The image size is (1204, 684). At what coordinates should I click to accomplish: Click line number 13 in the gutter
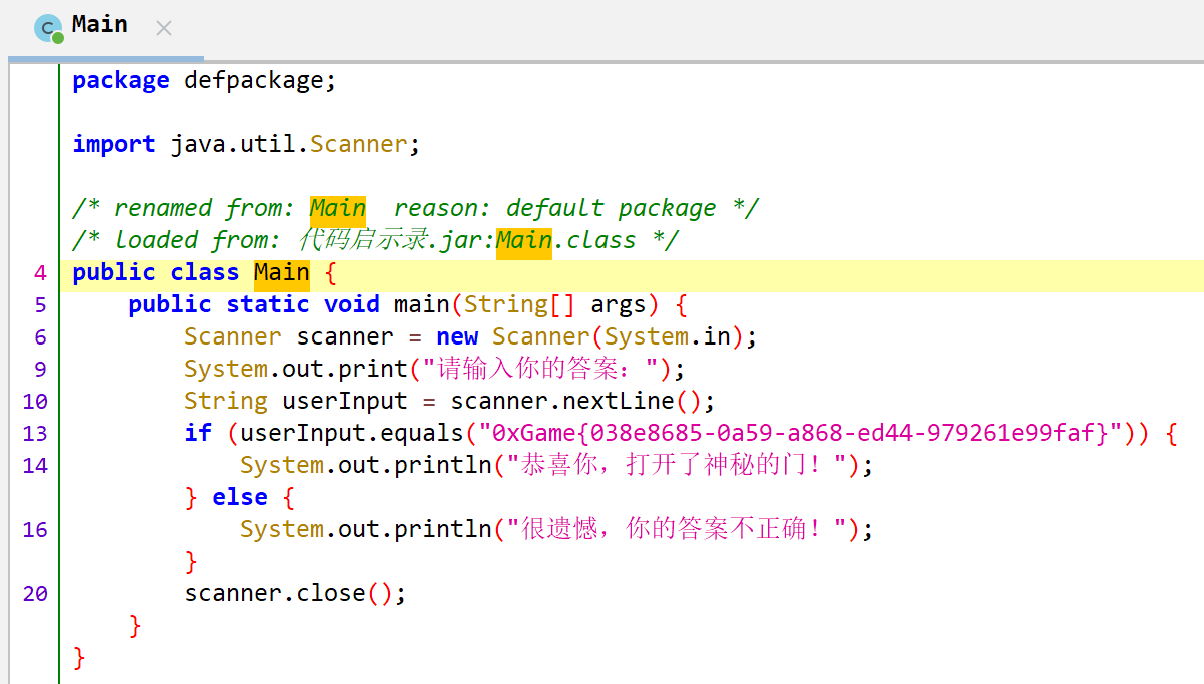35,433
